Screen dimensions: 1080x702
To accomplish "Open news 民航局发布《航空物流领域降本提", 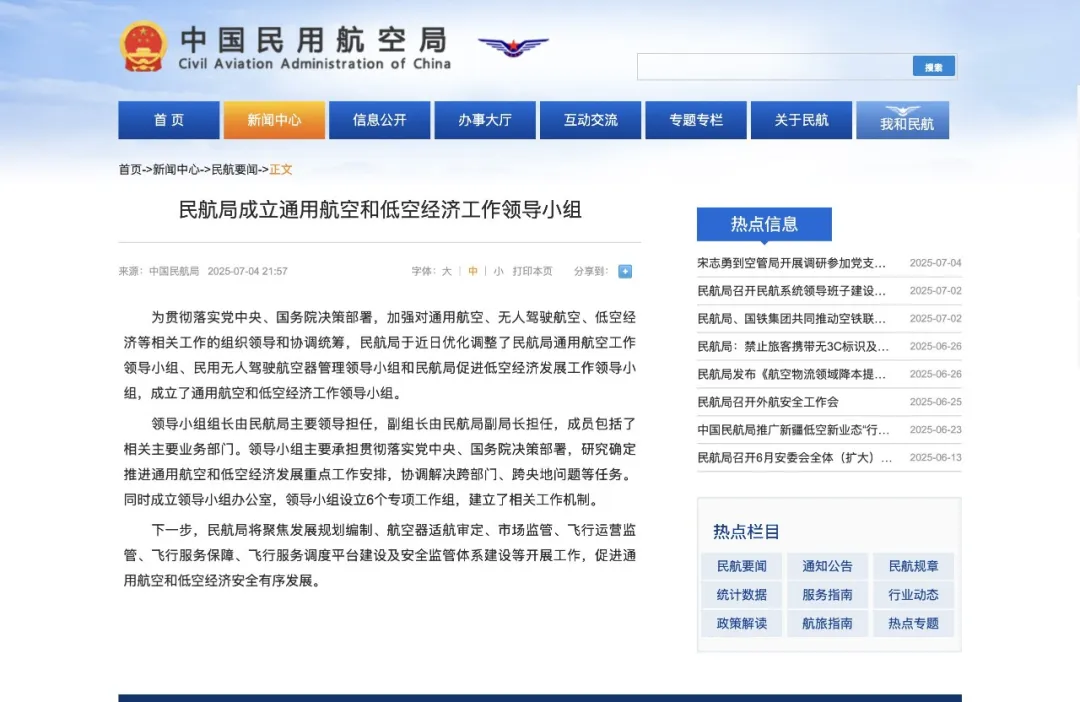I will tap(791, 374).
